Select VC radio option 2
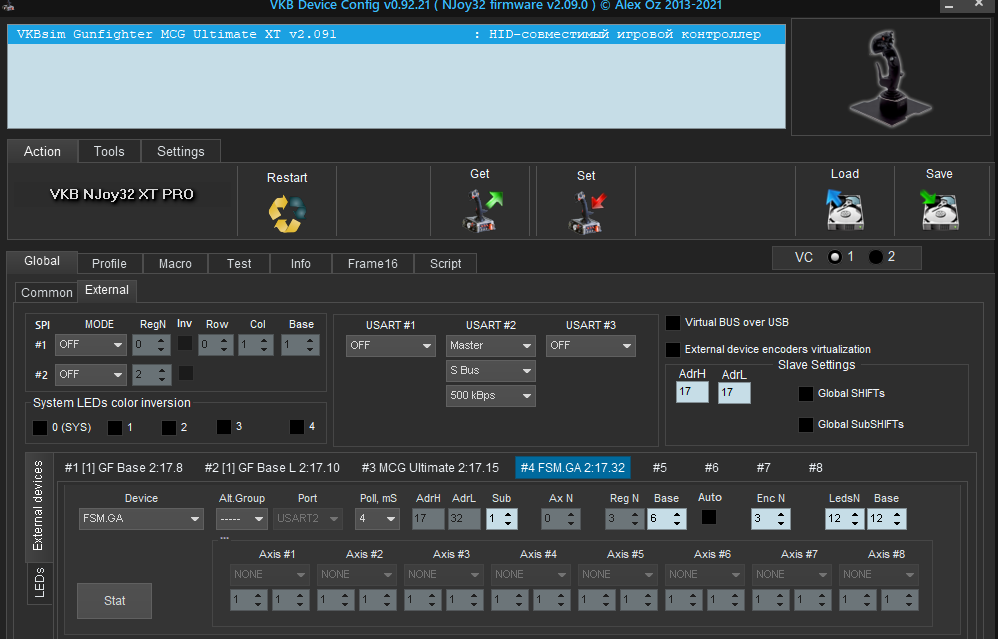 (x=876, y=257)
